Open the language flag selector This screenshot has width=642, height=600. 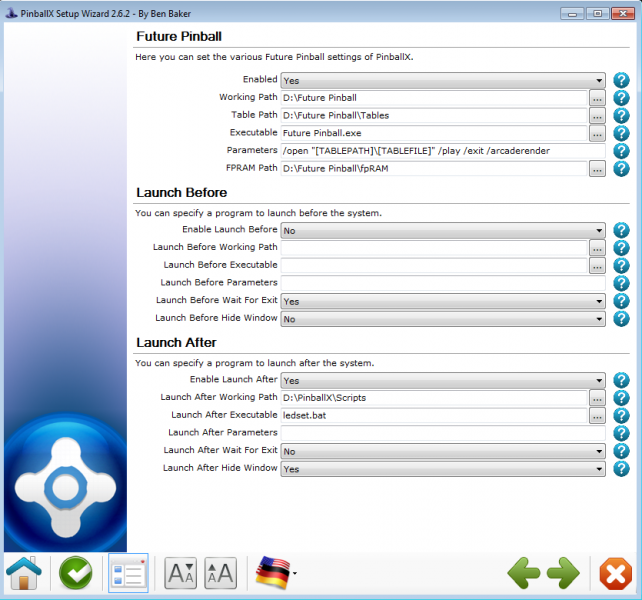coord(275,573)
